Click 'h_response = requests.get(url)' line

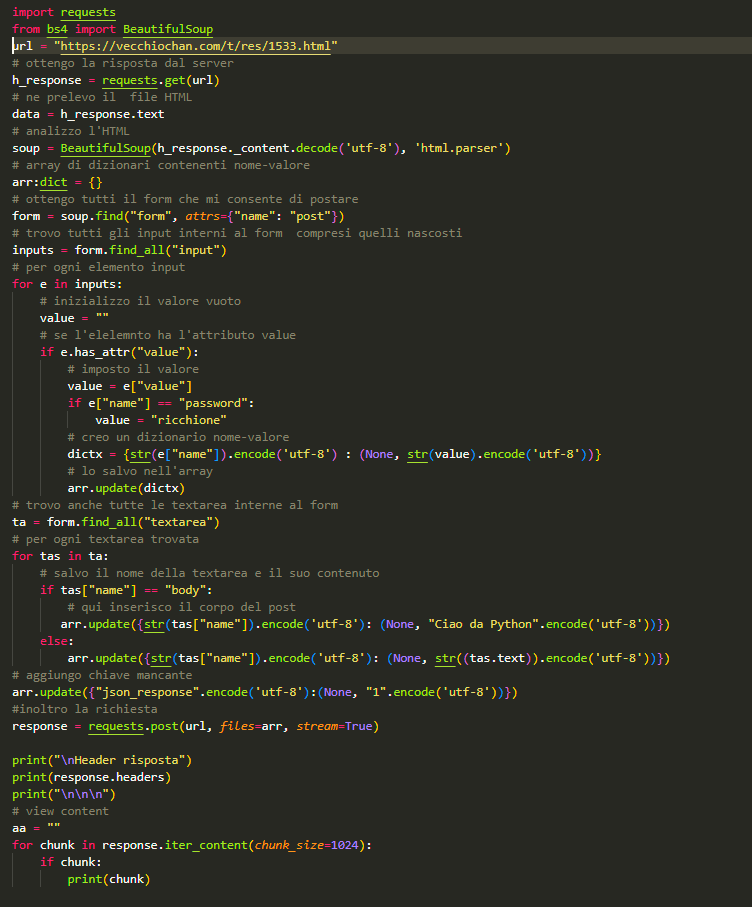(116, 80)
